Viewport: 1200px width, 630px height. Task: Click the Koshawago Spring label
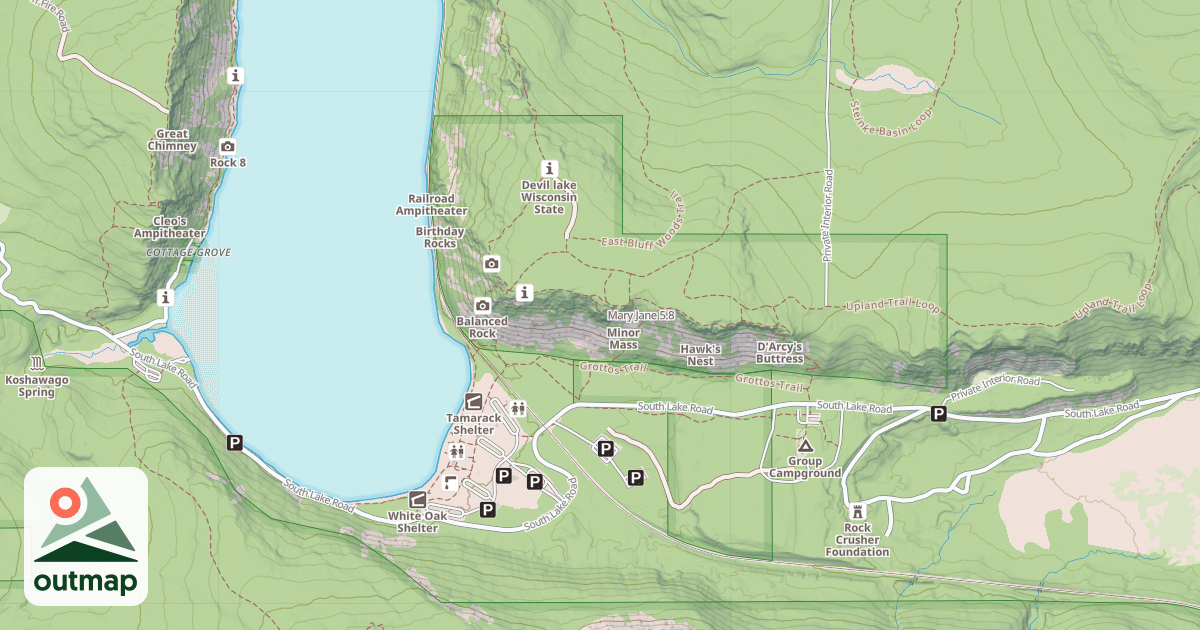coord(37,386)
